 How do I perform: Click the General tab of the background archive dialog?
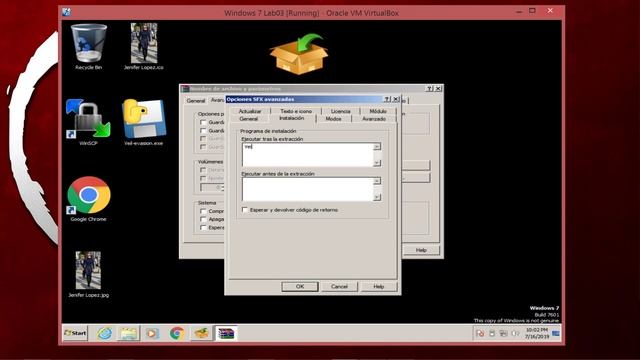point(196,100)
